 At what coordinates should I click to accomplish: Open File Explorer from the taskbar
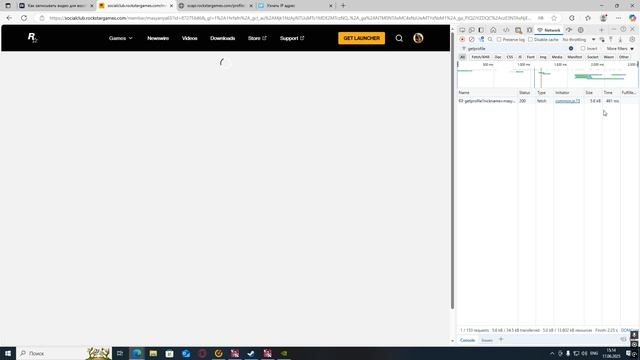pos(153,353)
